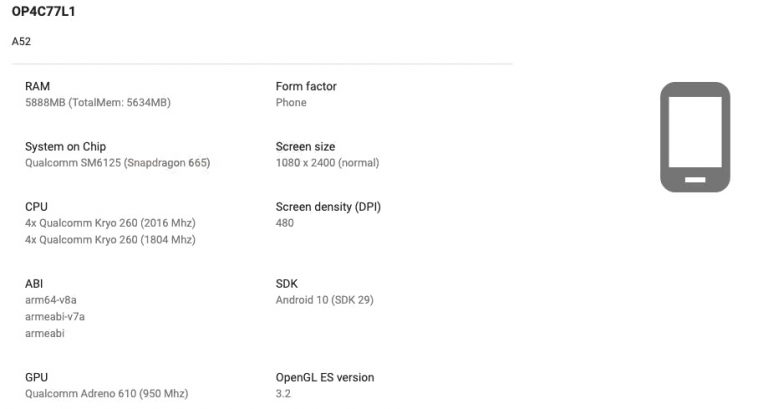Select the armeabi-v7a ABI entry
Image resolution: width=768 pixels, height=409 pixels.
(x=54, y=317)
